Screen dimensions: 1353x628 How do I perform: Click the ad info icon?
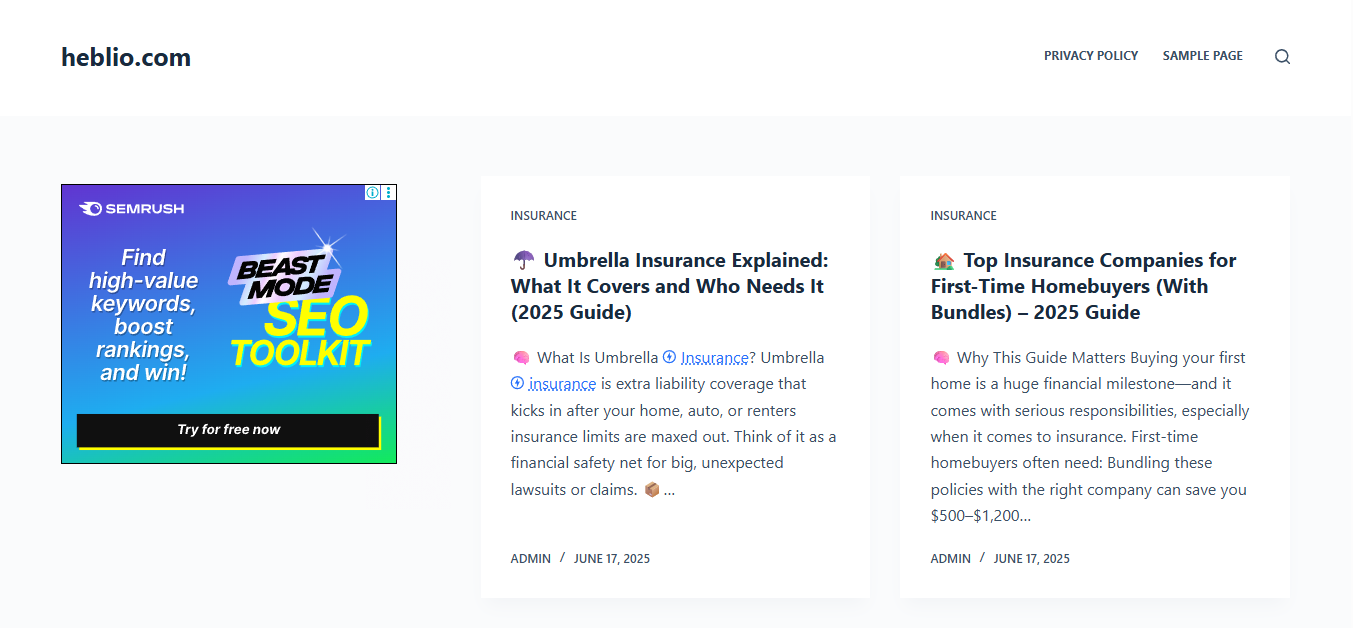coord(372,192)
